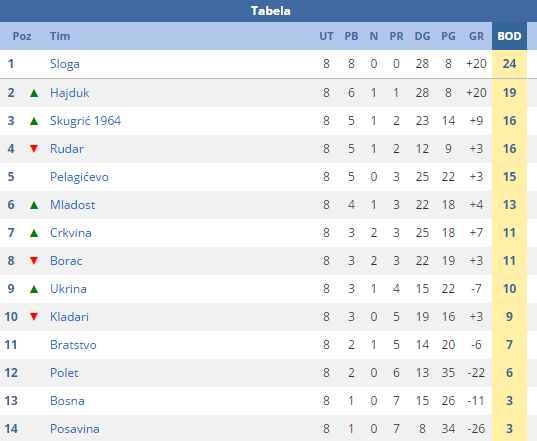Click the red down arrow beside Rudar
This screenshot has height=441, width=537.
[x=34, y=149]
